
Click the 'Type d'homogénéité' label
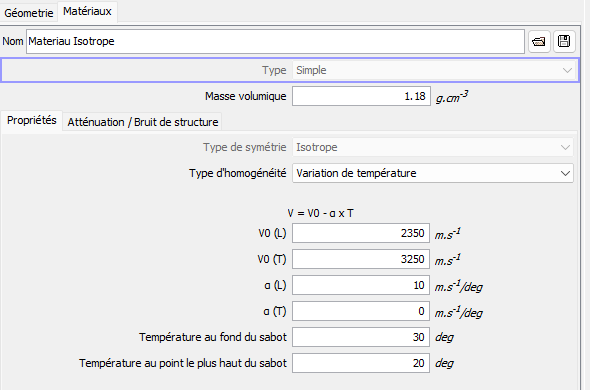pyautogui.click(x=237, y=173)
